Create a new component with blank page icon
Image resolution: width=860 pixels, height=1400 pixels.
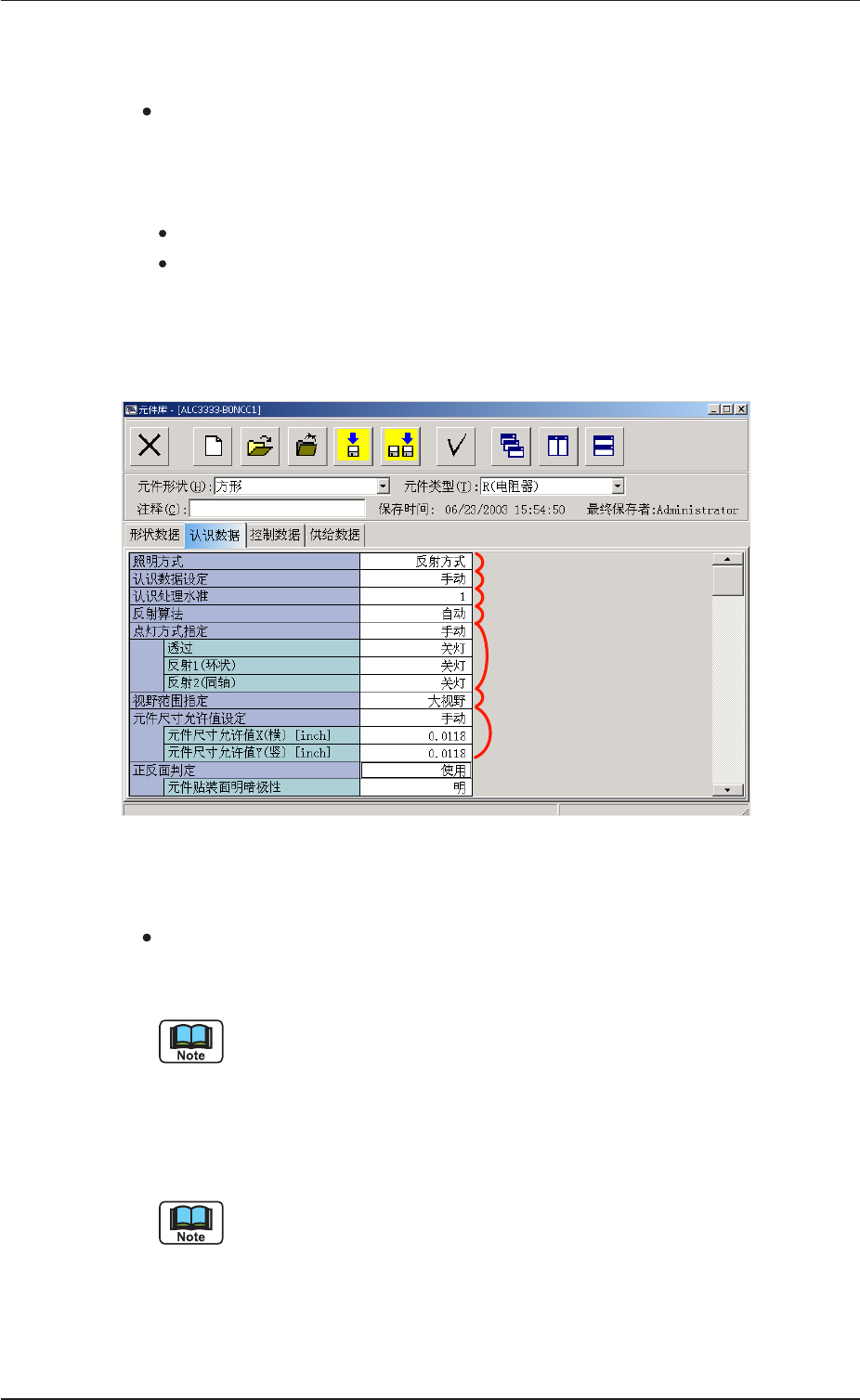213,447
